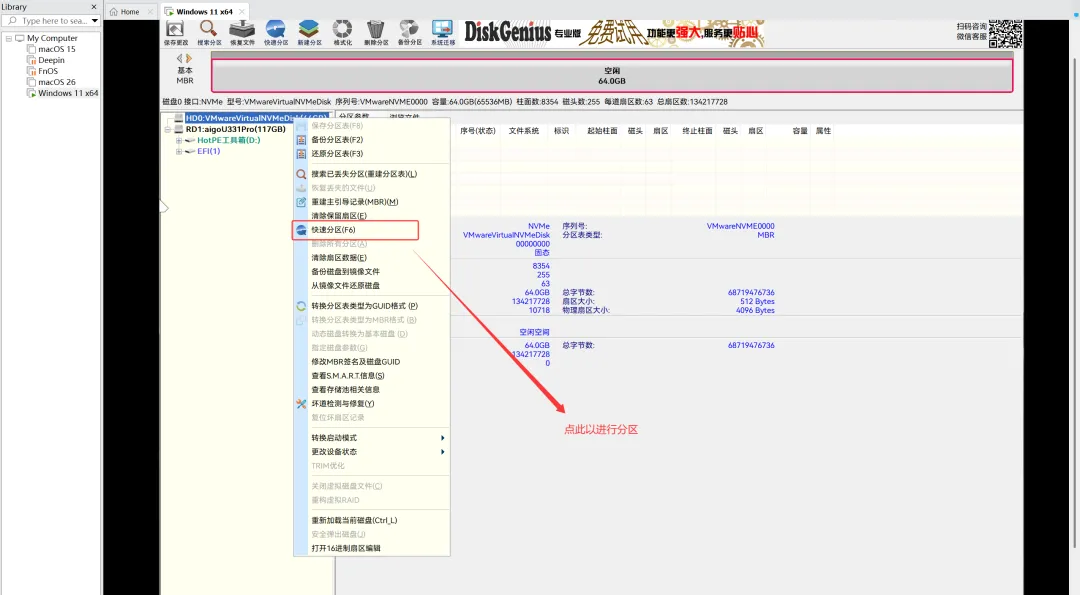Viewport: 1080px width, 595px height.
Task: Switch to the Windows 11 x64 tab
Action: [x=204, y=12]
